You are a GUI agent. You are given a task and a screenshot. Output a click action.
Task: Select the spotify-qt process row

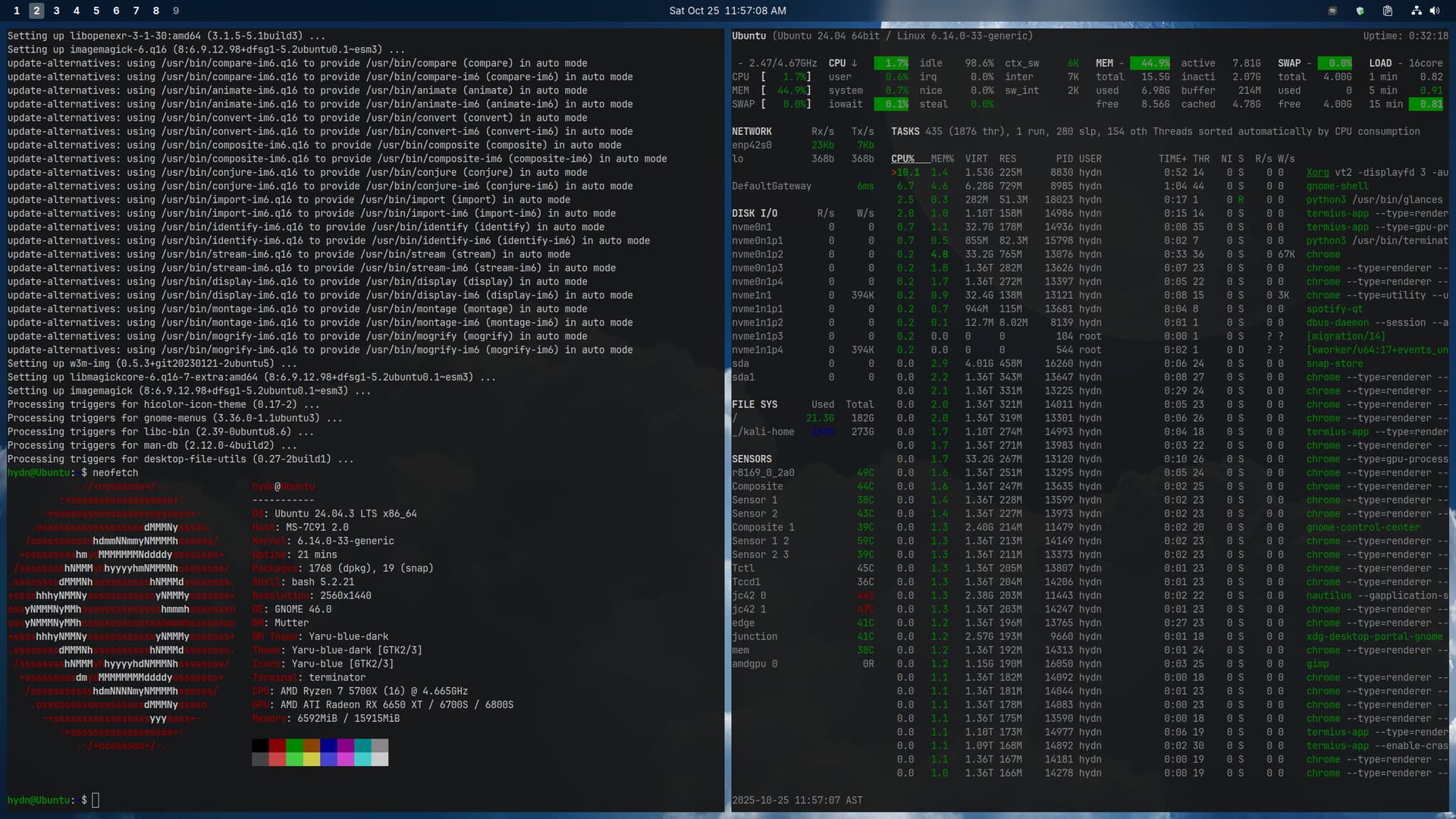tap(1334, 309)
